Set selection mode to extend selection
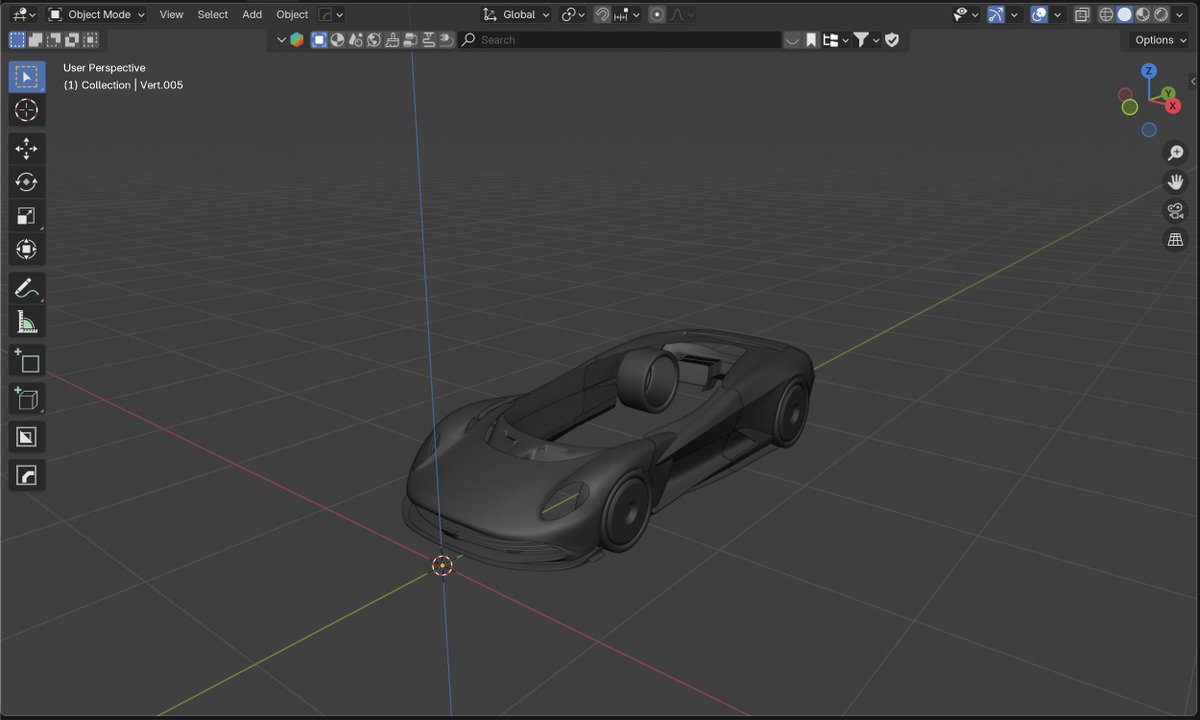 pyautogui.click(x=35, y=40)
